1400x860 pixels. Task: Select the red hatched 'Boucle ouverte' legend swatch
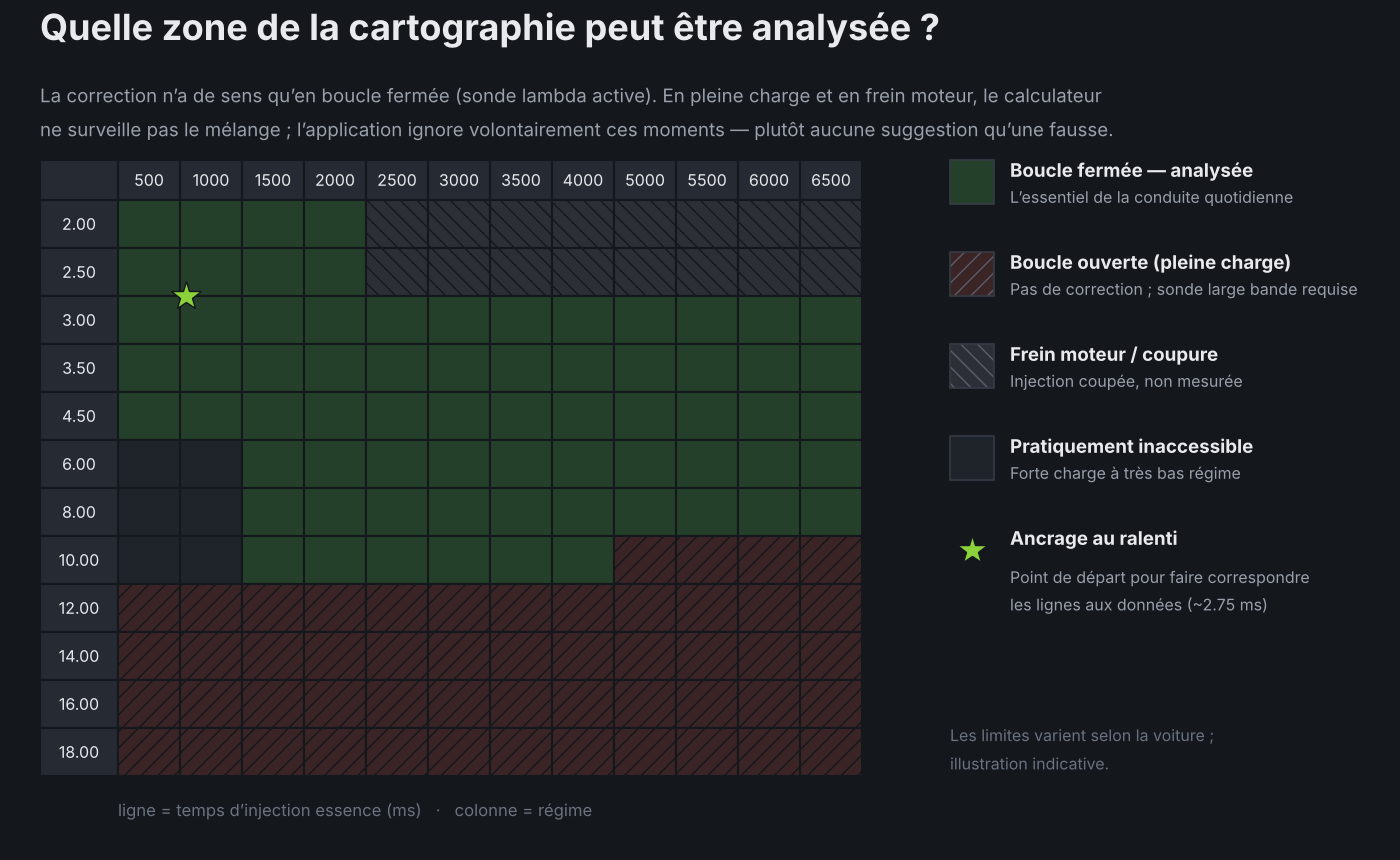972,274
